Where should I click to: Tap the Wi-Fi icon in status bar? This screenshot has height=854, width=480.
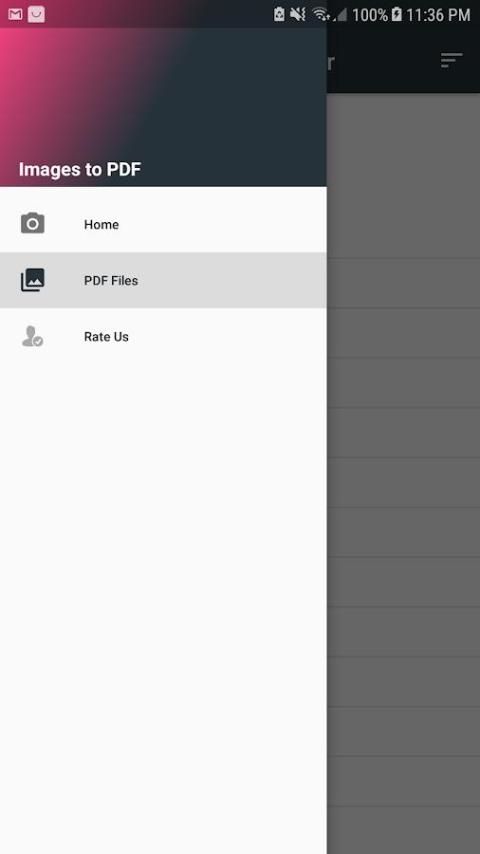point(321,15)
